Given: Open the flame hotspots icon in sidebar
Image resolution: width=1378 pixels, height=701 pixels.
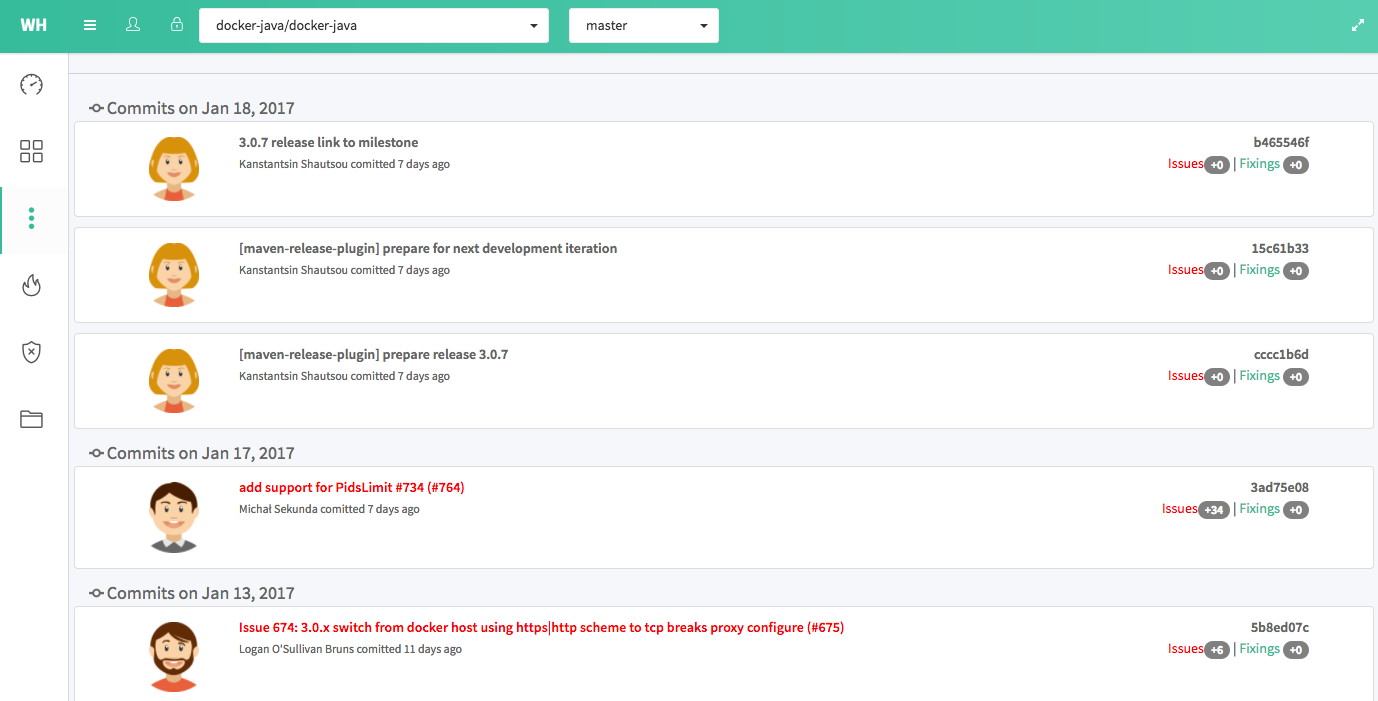Looking at the screenshot, I should click(x=32, y=286).
